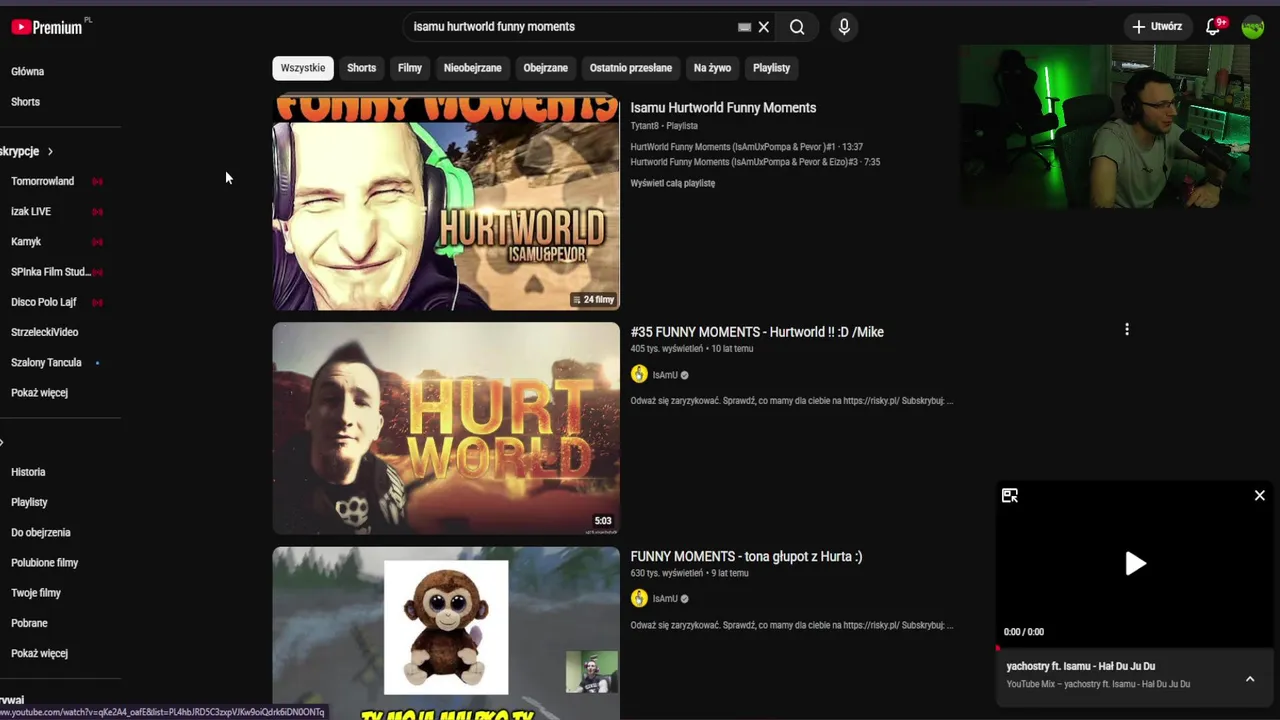Click SPInka Film Studio live indicator
1280x720 pixels.
point(97,271)
